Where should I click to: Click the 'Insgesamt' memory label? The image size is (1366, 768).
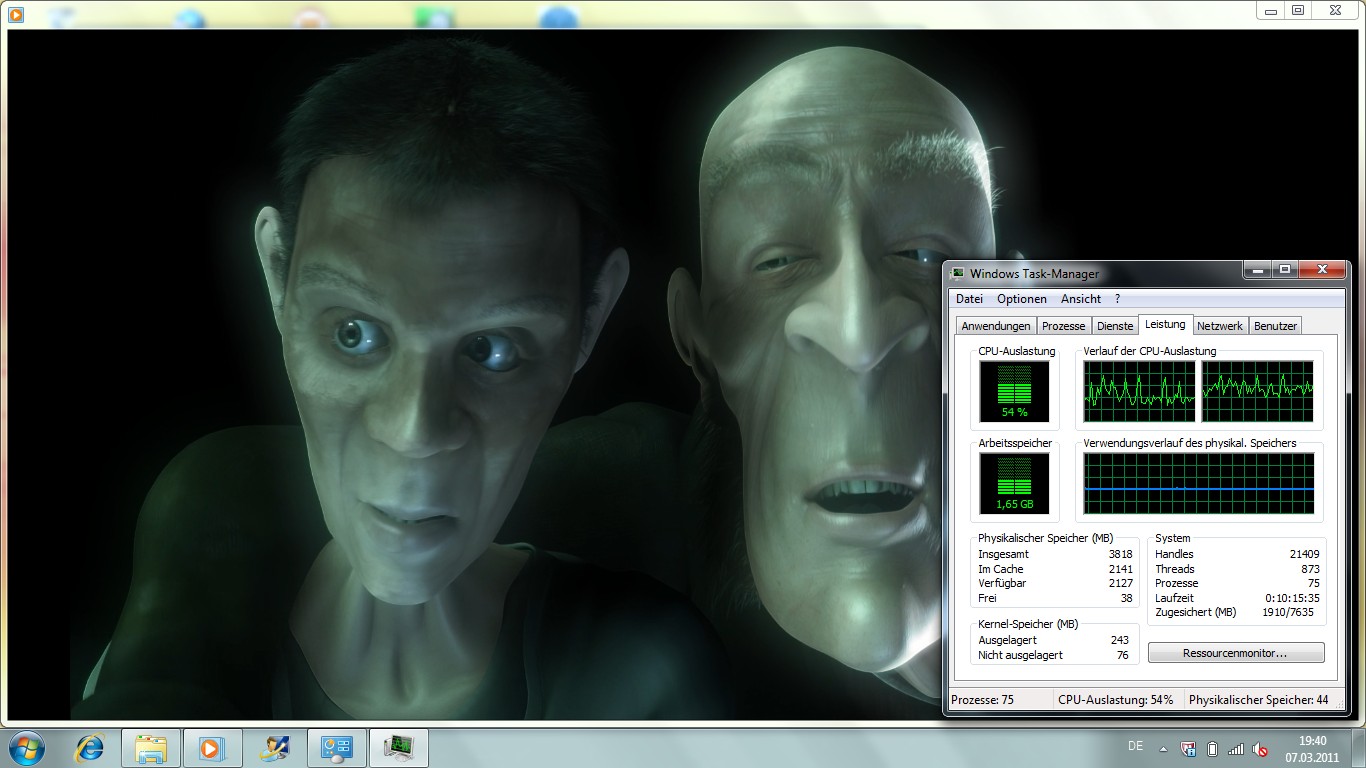(x=1003, y=554)
